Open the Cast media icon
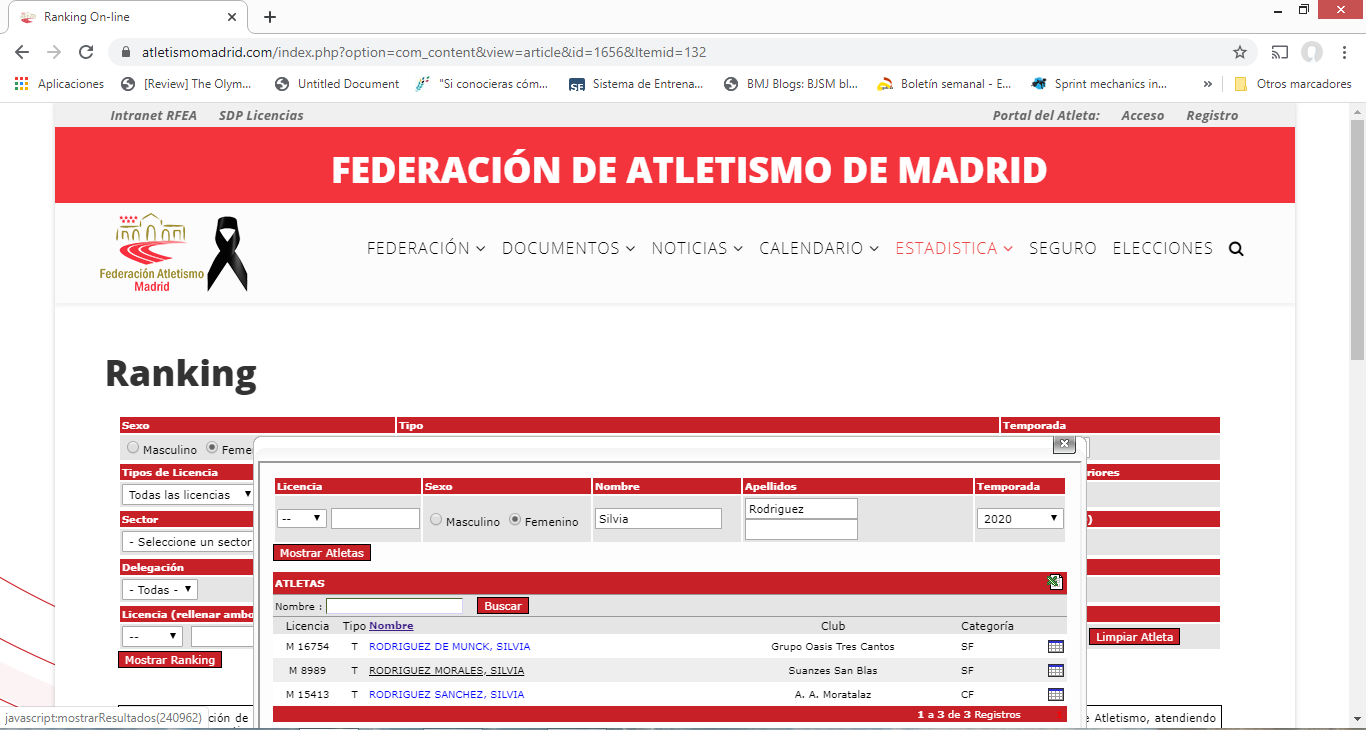This screenshot has height=730, width=1368. point(1280,52)
